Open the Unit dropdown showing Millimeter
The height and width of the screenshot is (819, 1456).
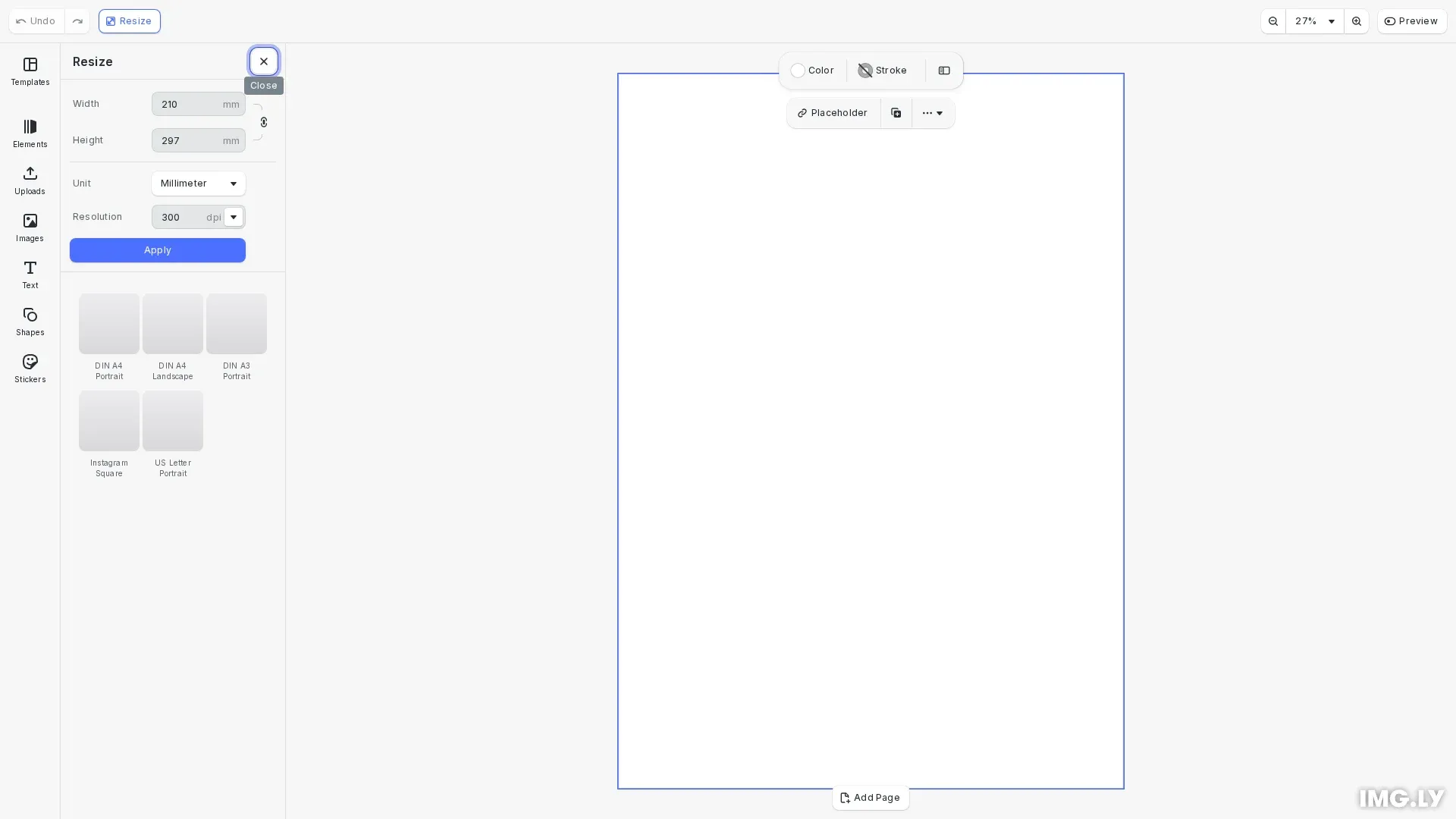tap(198, 184)
